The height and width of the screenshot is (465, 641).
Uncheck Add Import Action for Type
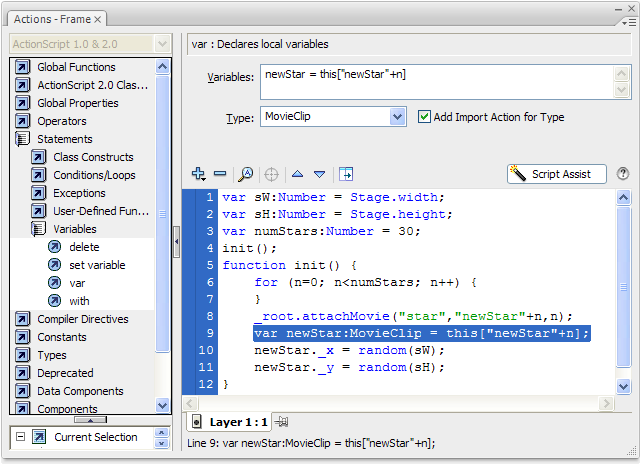coord(424,117)
